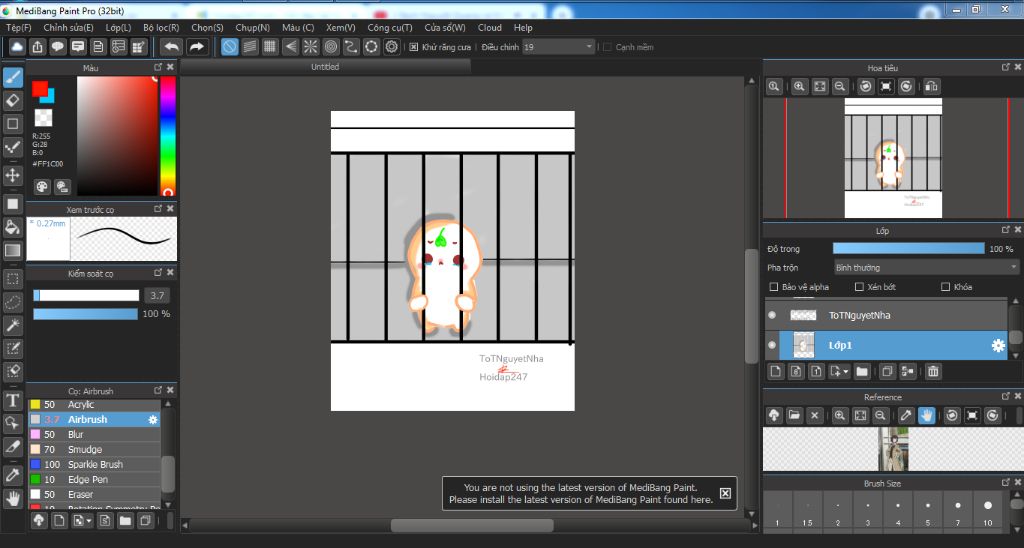Dismiss the update notification message
The height and width of the screenshot is (548, 1024).
point(725,493)
